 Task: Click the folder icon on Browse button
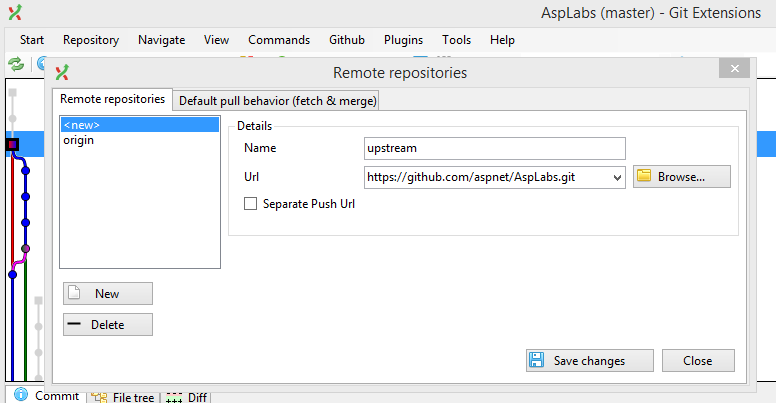point(644,176)
